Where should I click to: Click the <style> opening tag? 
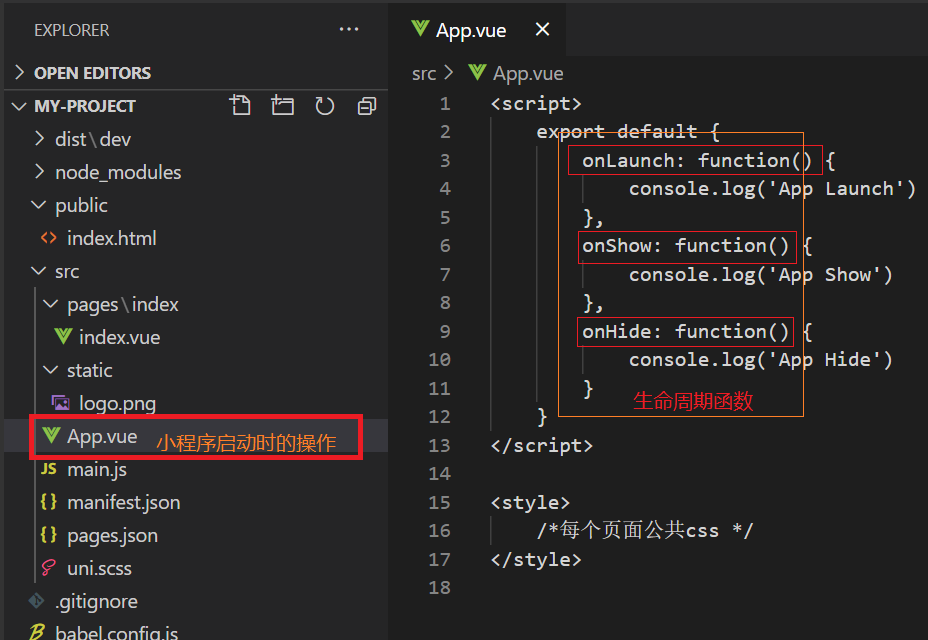[x=530, y=503]
